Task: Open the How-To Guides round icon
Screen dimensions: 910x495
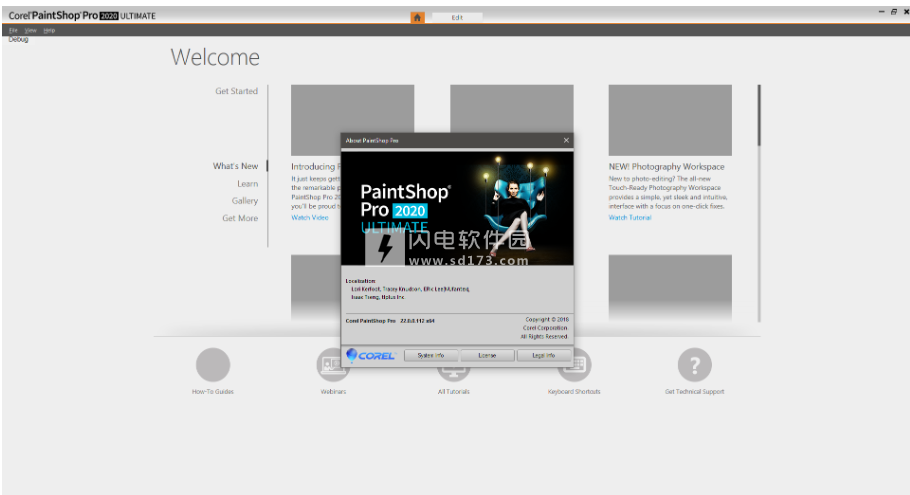Action: pyautogui.click(x=213, y=365)
